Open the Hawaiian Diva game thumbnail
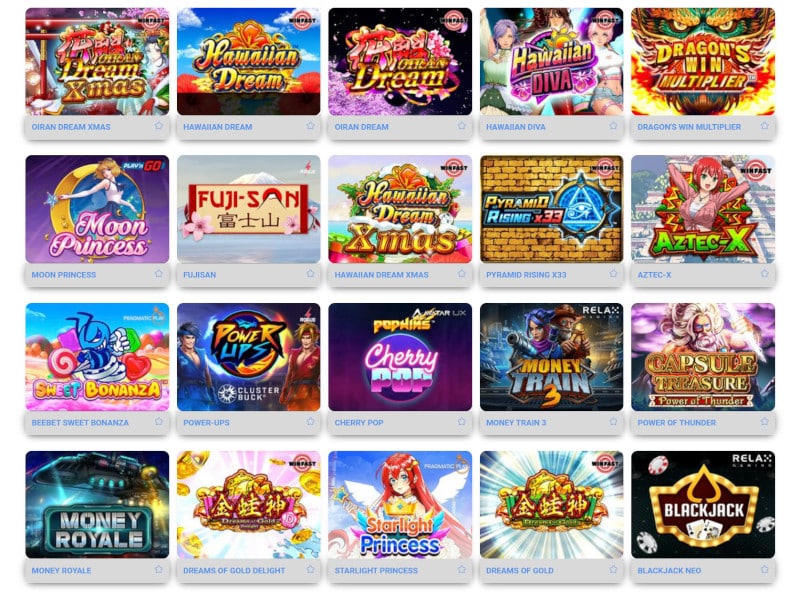Screen dimensions: 800x592 [x=552, y=61]
